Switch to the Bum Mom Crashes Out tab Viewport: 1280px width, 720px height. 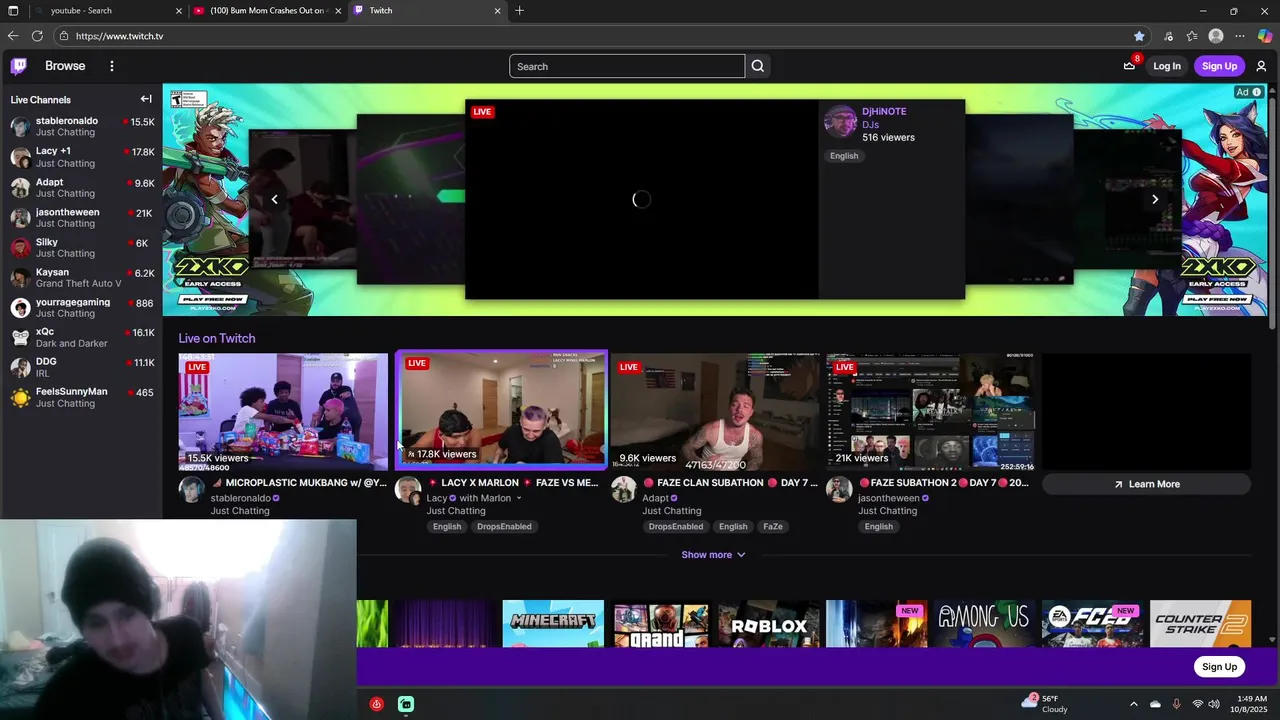(267, 11)
